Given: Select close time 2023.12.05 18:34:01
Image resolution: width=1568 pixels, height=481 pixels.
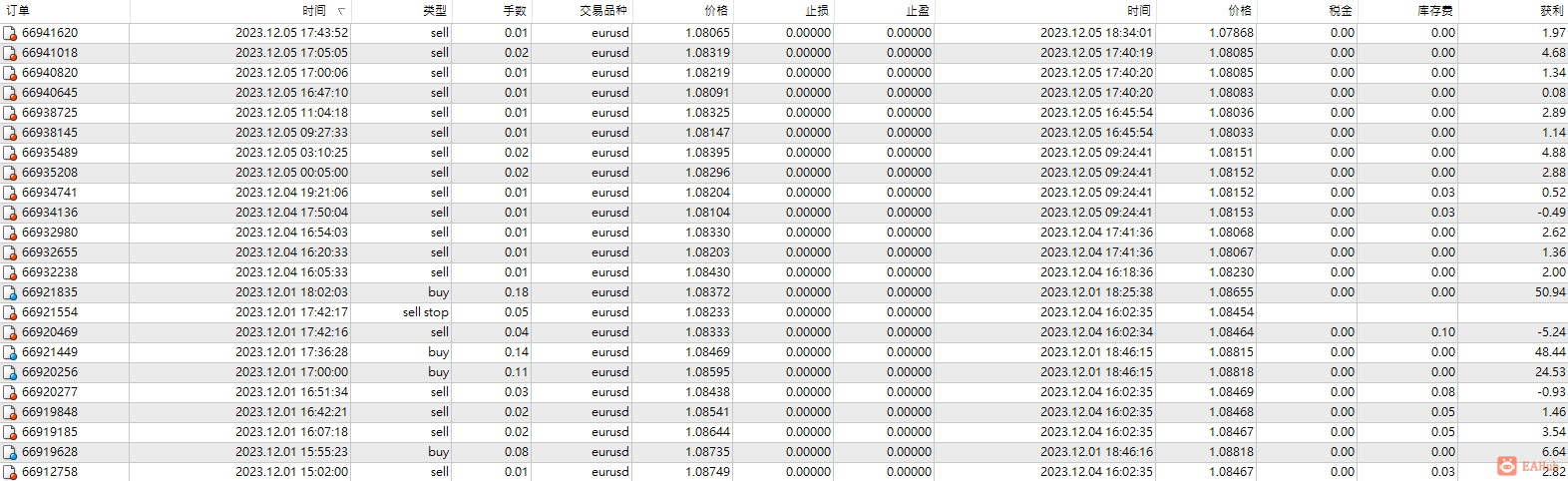Looking at the screenshot, I should pos(1096,33).
